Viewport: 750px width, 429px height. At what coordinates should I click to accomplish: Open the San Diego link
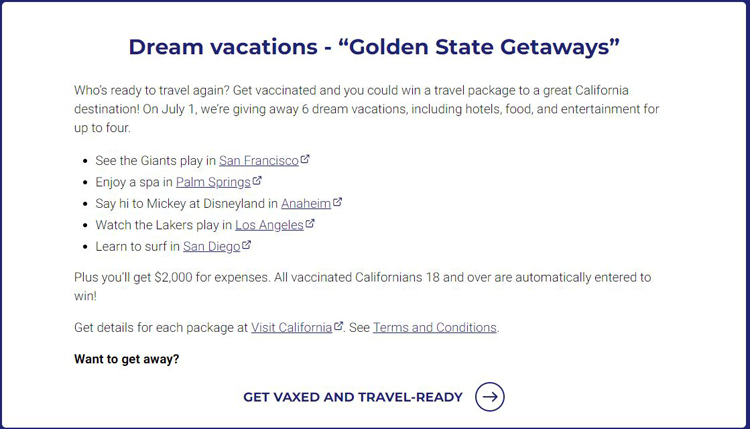point(212,247)
